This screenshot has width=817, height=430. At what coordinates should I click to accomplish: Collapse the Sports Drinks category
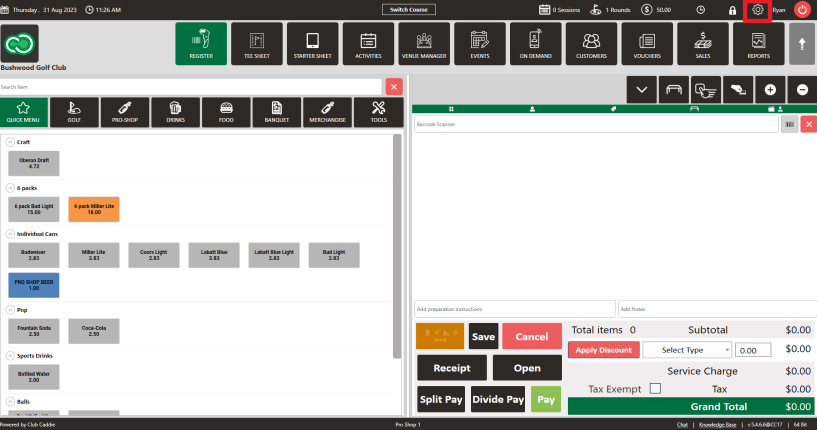[10, 355]
